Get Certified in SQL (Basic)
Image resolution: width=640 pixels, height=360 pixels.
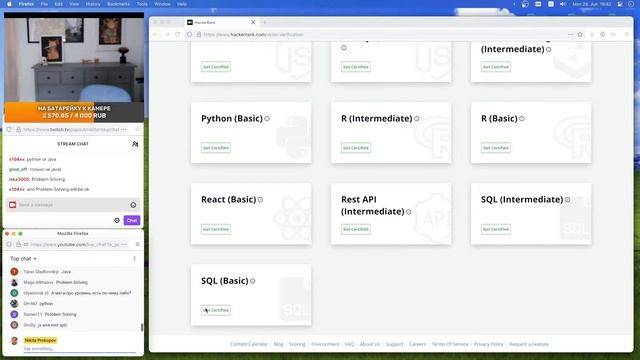[216, 310]
